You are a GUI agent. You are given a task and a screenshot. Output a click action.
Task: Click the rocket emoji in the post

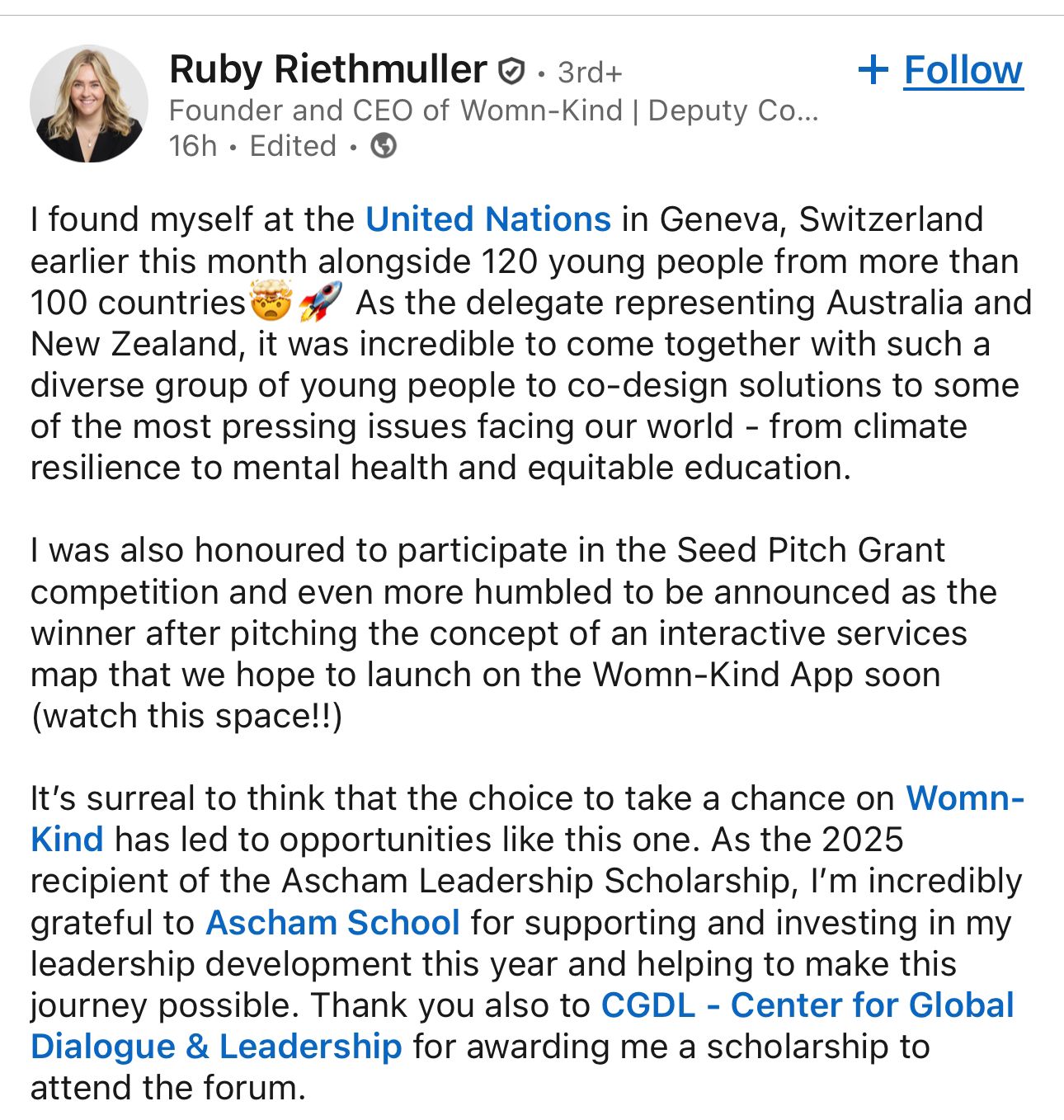click(x=320, y=303)
